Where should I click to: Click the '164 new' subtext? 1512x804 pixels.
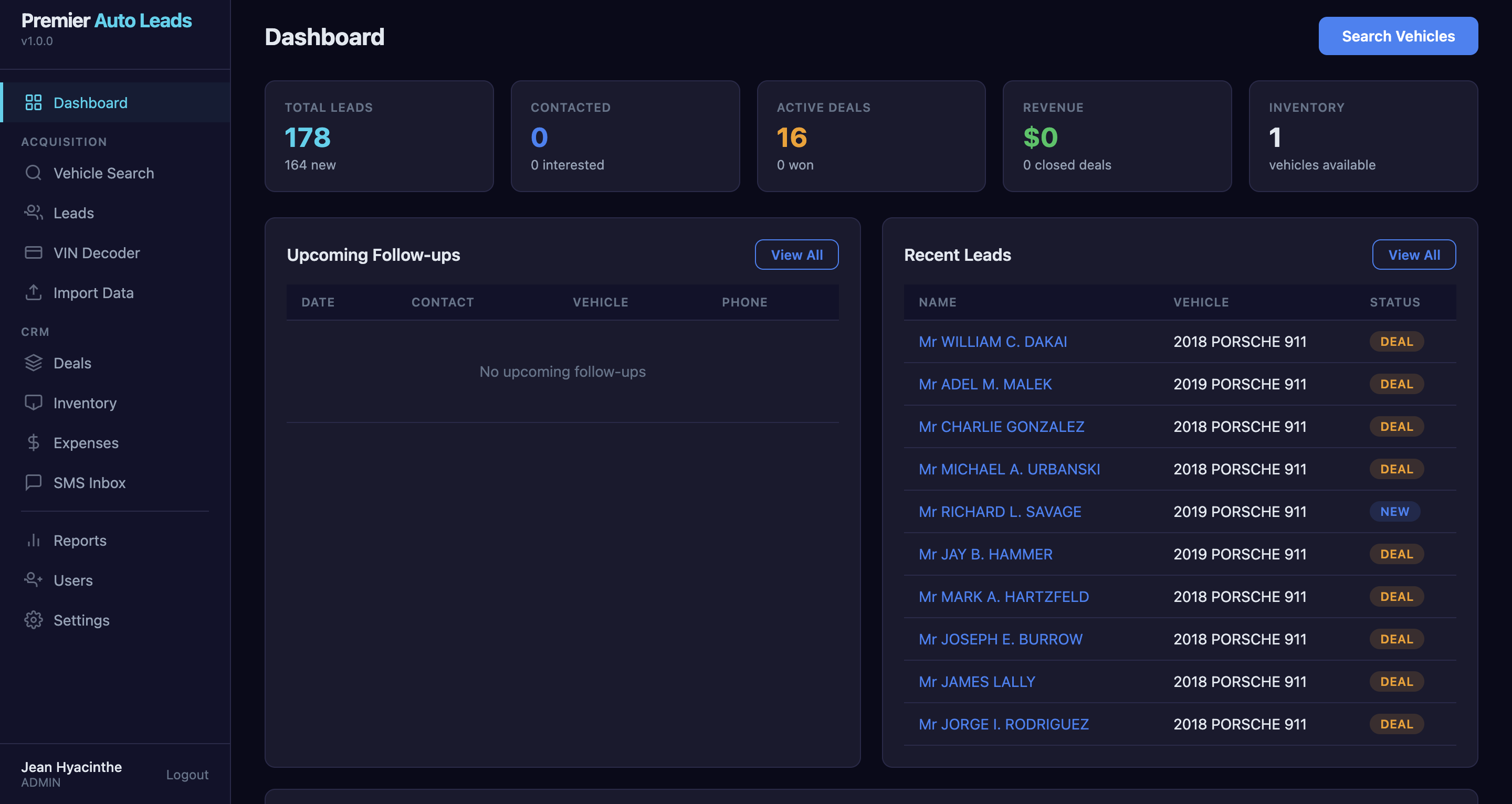click(x=310, y=165)
